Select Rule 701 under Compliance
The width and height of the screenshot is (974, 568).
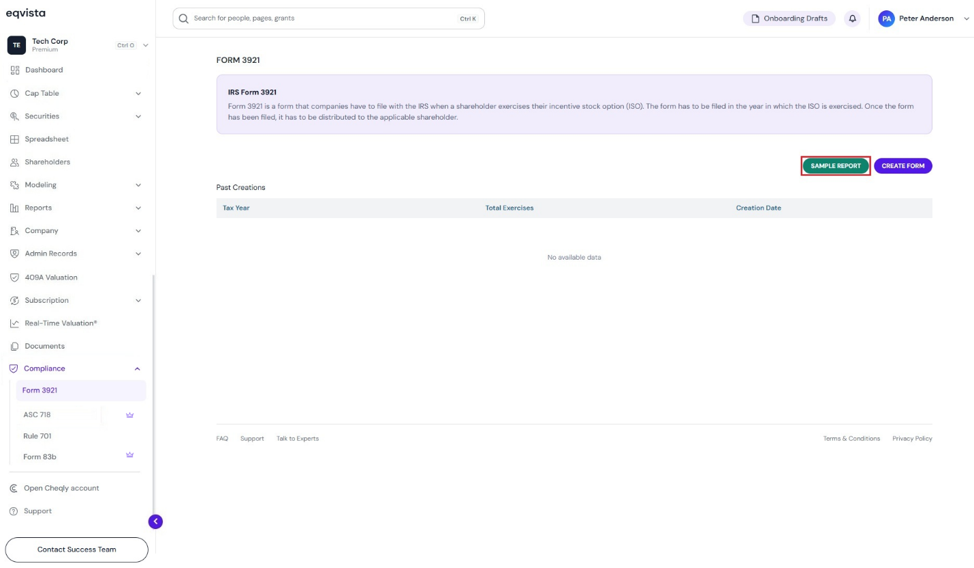pyautogui.click(x=37, y=436)
